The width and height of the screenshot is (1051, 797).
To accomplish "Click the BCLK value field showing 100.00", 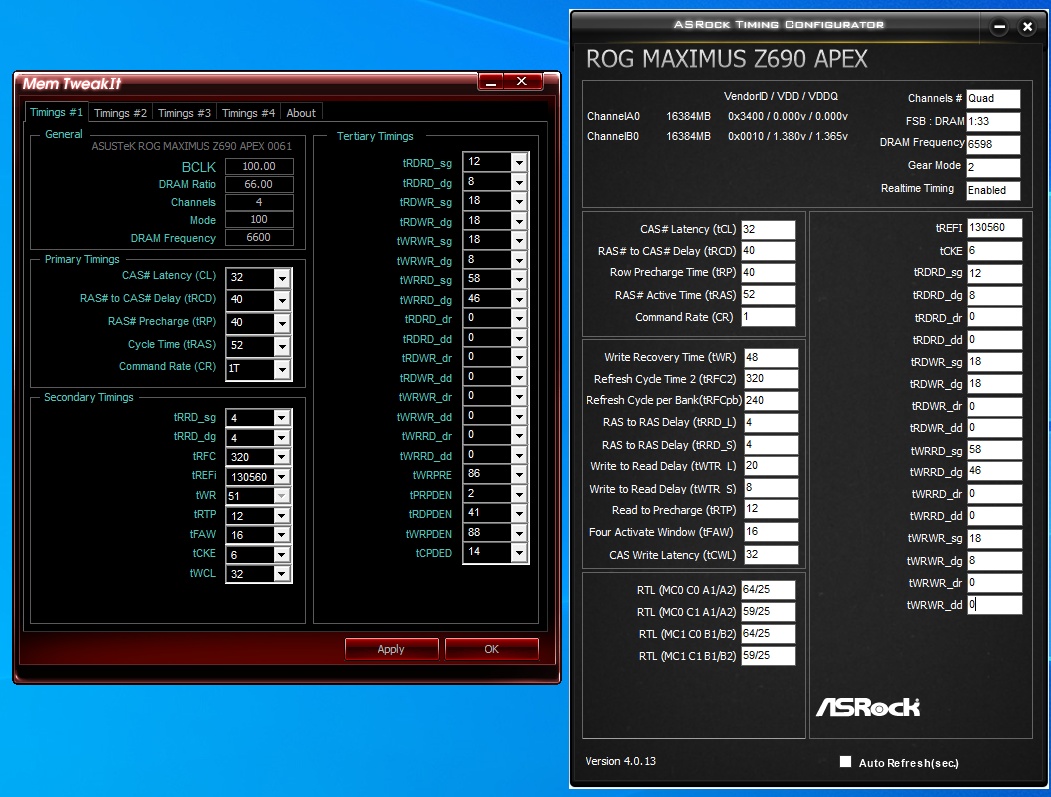I will coord(259,166).
